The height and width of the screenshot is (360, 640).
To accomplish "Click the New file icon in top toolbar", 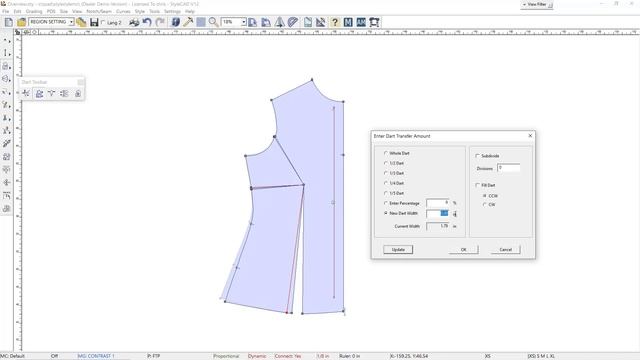I will [9, 22].
